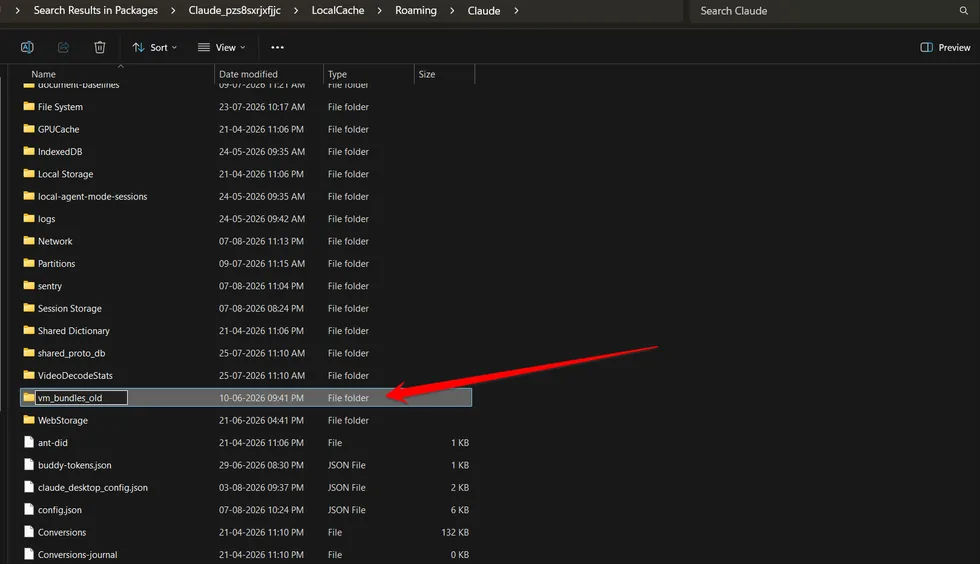The image size is (980, 564).
Task: Click the Share toolbar icon
Action: (x=63, y=47)
